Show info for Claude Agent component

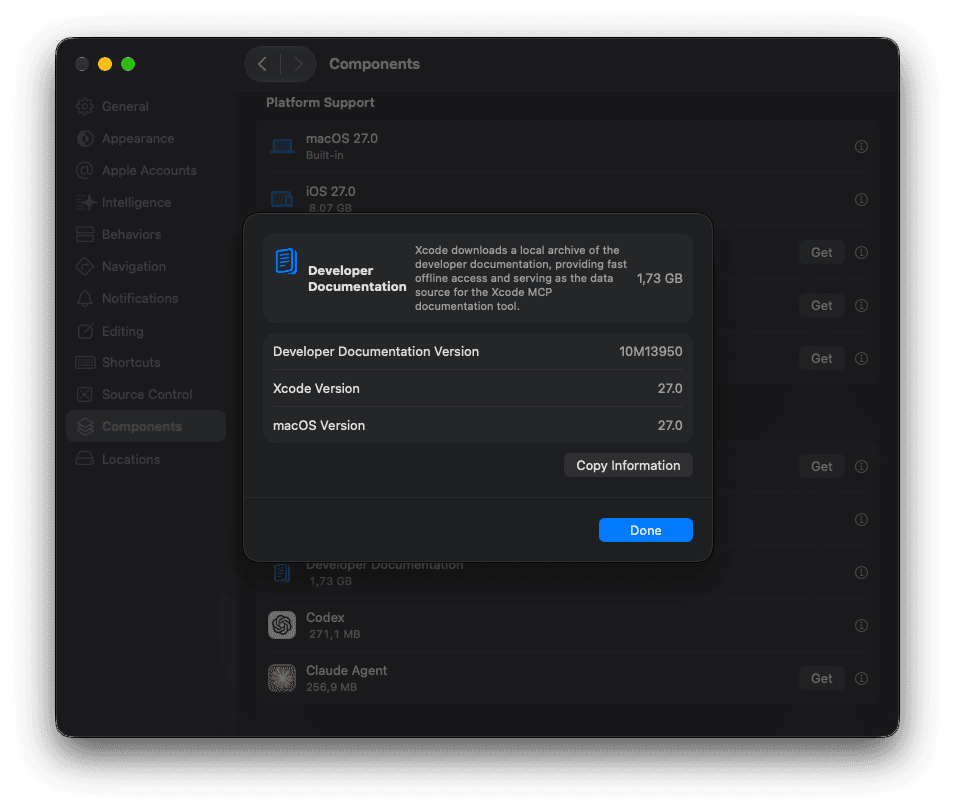tap(861, 678)
